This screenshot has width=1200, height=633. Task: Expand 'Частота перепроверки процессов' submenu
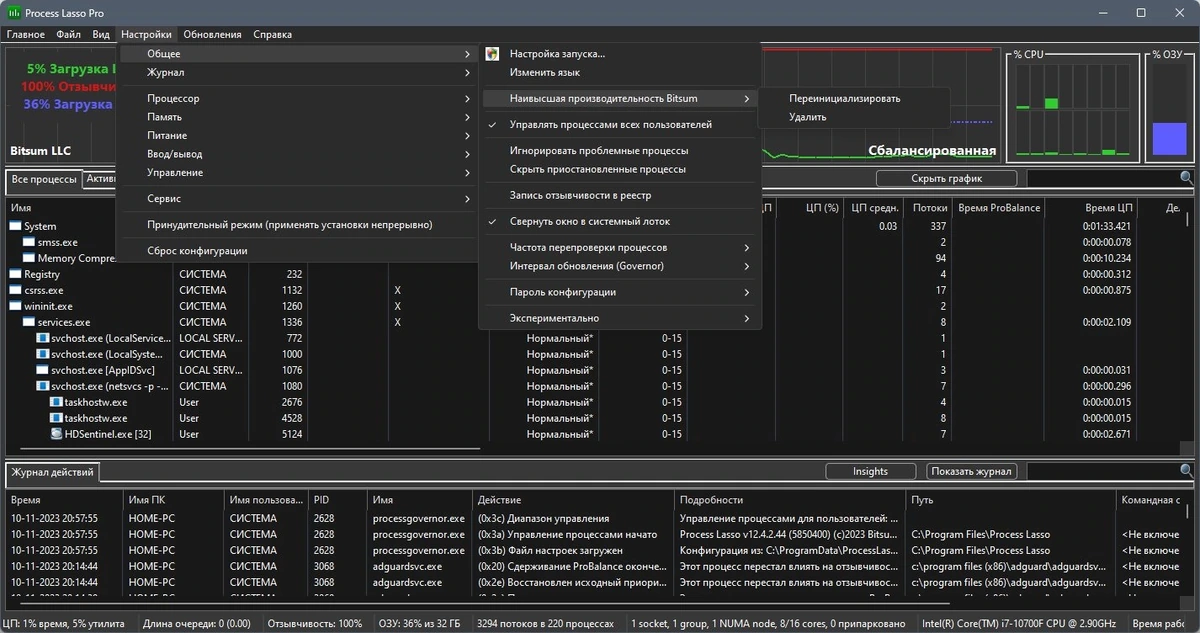click(620, 247)
